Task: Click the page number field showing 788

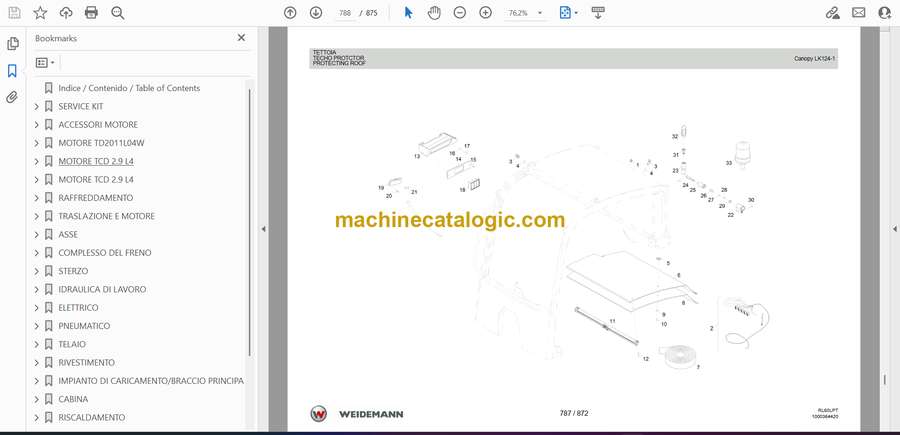Action: 345,13
